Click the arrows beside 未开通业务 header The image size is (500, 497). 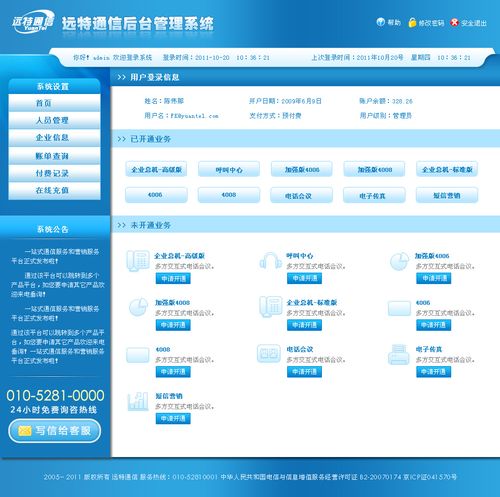(121, 225)
